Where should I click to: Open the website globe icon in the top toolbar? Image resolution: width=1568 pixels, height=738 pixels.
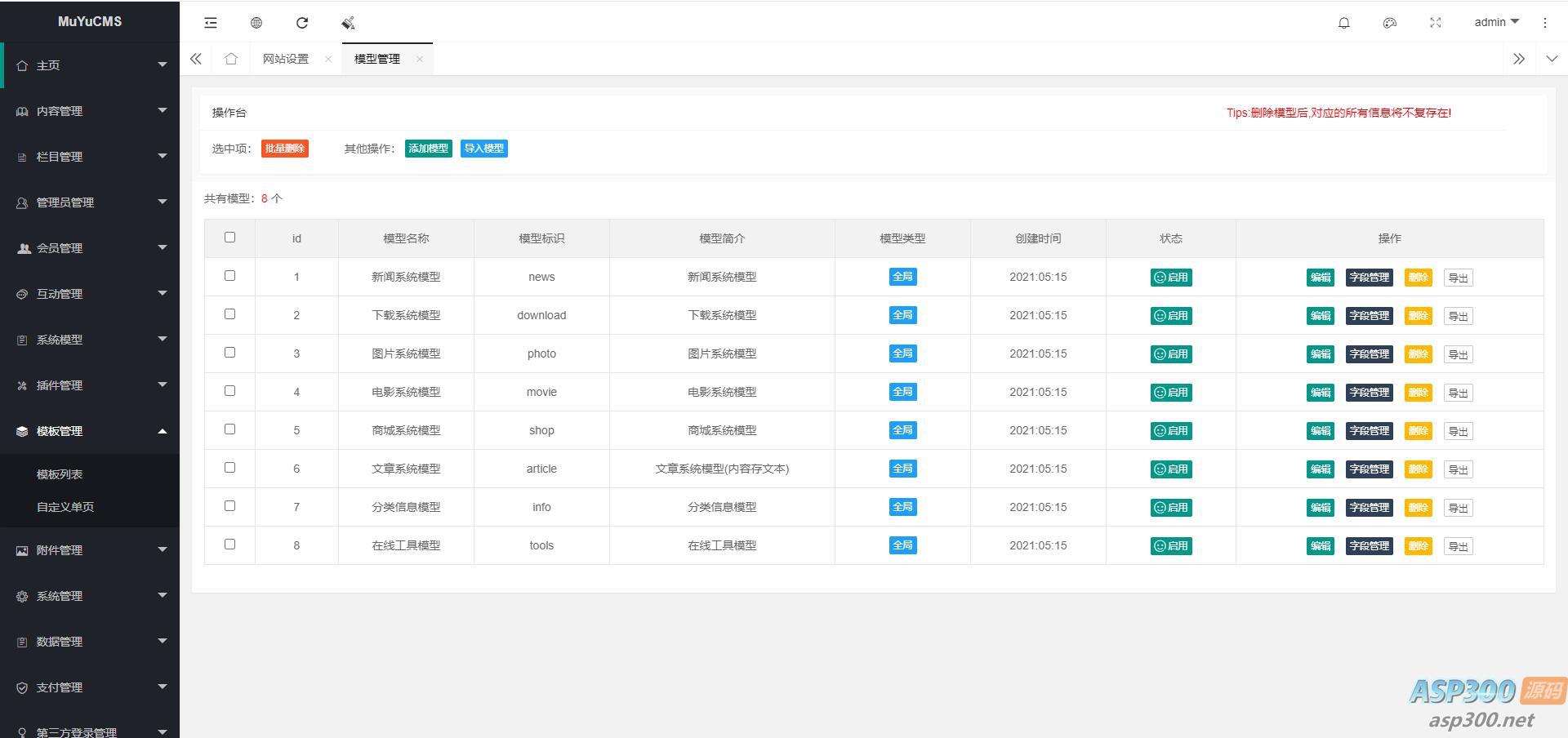coord(256,23)
